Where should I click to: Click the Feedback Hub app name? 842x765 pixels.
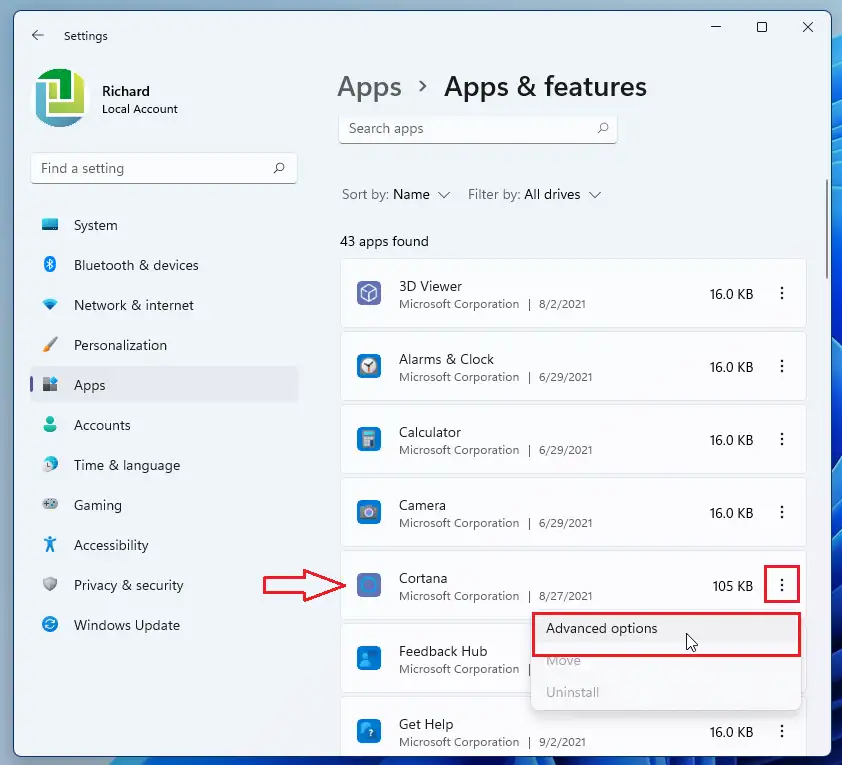pyautogui.click(x=443, y=651)
